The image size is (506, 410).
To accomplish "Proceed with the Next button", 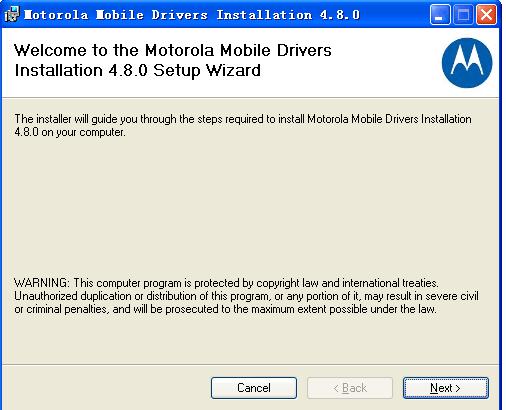I will coord(446,388).
